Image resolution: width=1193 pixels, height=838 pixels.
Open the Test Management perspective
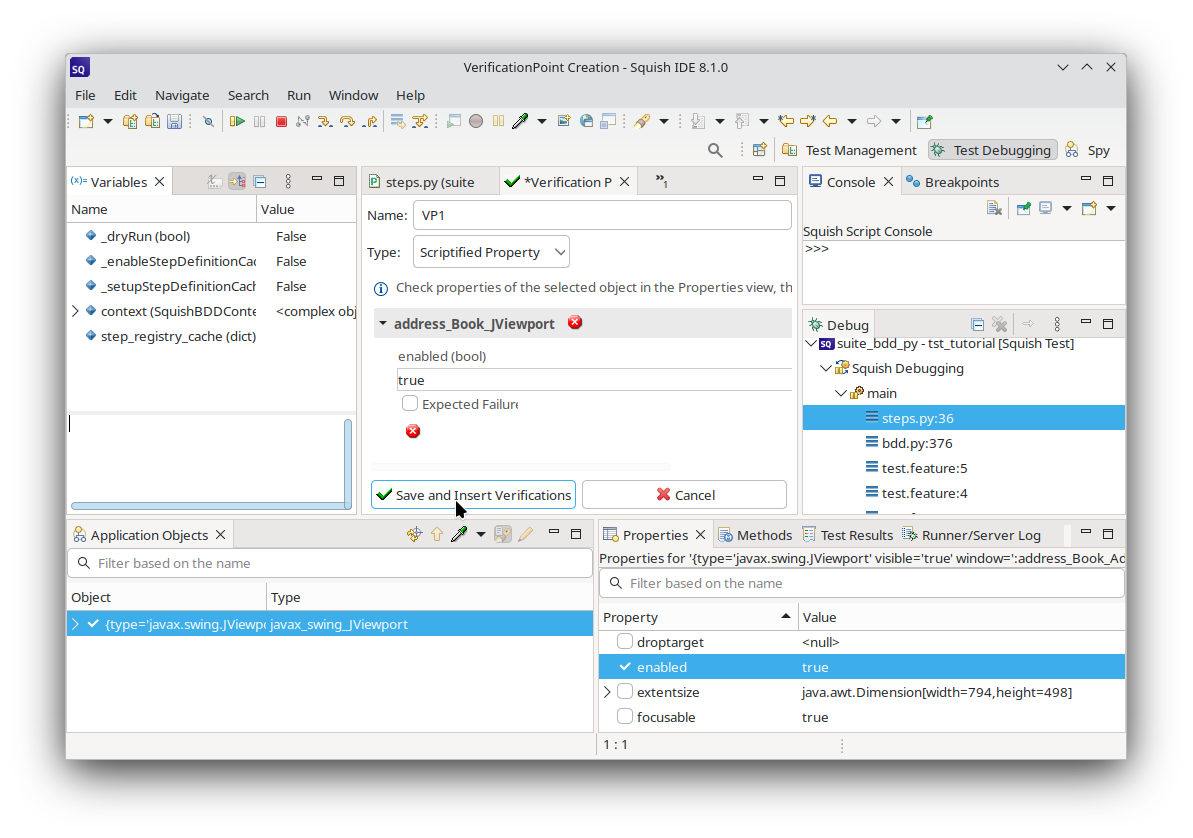tap(849, 150)
